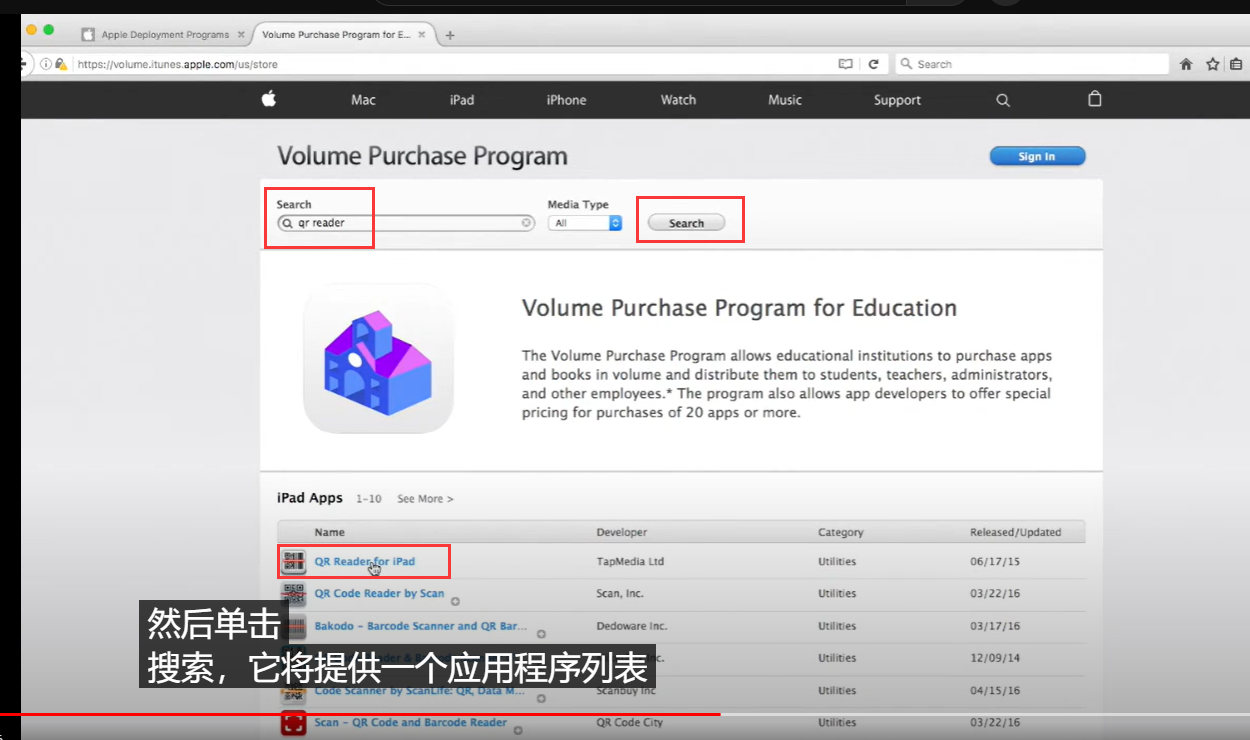The image size is (1250, 740).
Task: Click the Bakodo barcode scanner app icon
Action: click(293, 627)
